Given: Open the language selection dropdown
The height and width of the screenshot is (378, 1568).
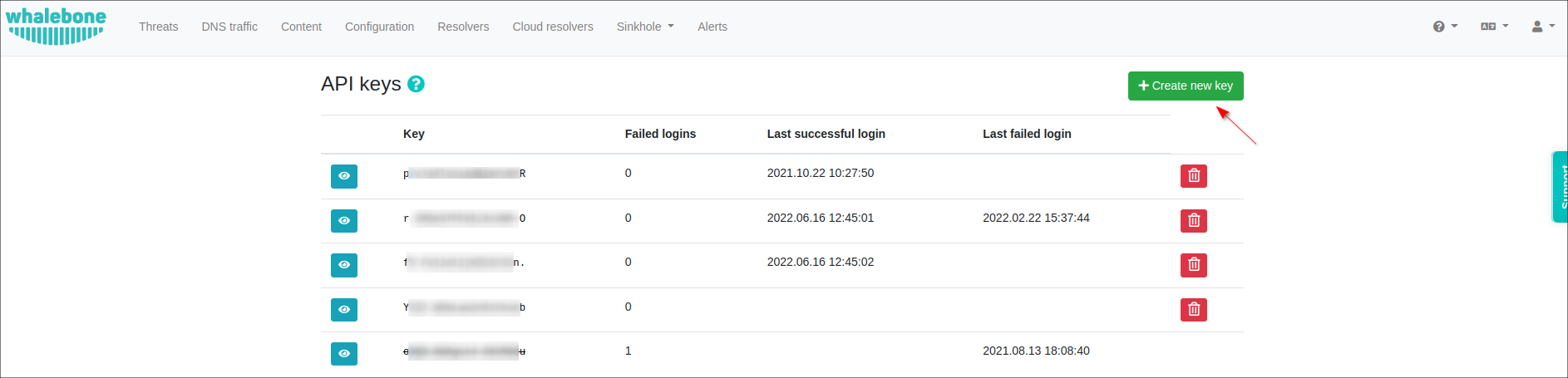Looking at the screenshot, I should (x=1494, y=27).
